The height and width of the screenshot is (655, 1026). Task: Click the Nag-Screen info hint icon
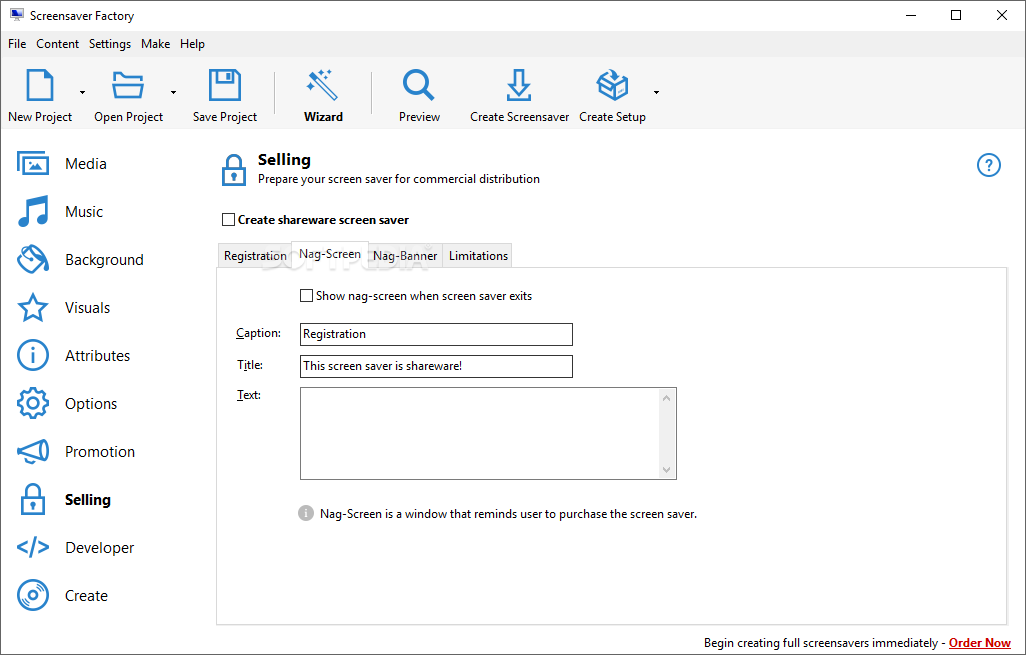[306, 513]
